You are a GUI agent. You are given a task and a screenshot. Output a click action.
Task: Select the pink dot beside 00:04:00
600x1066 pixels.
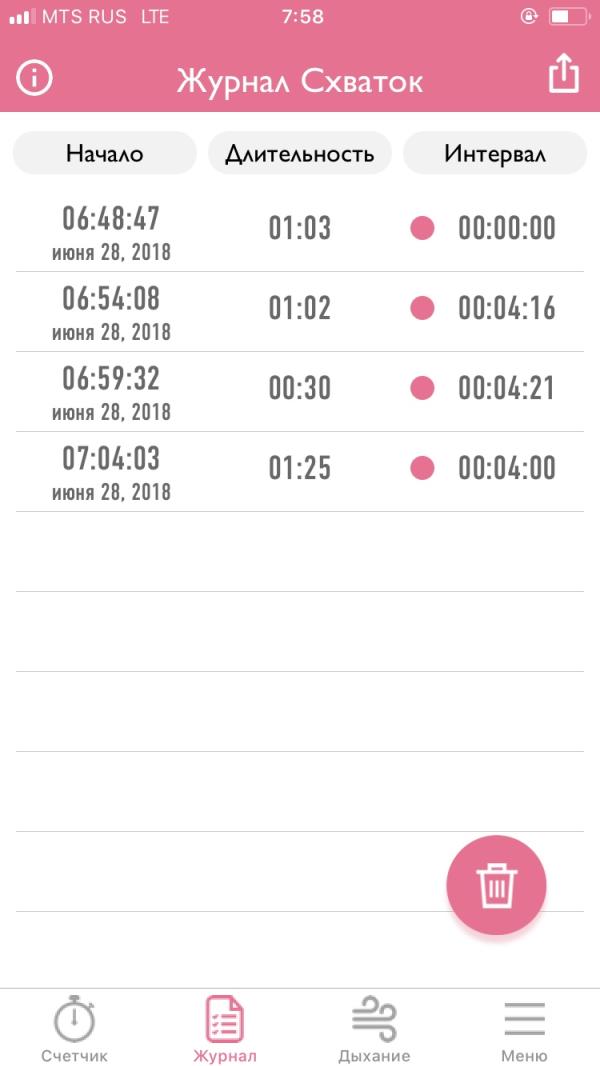[422, 468]
